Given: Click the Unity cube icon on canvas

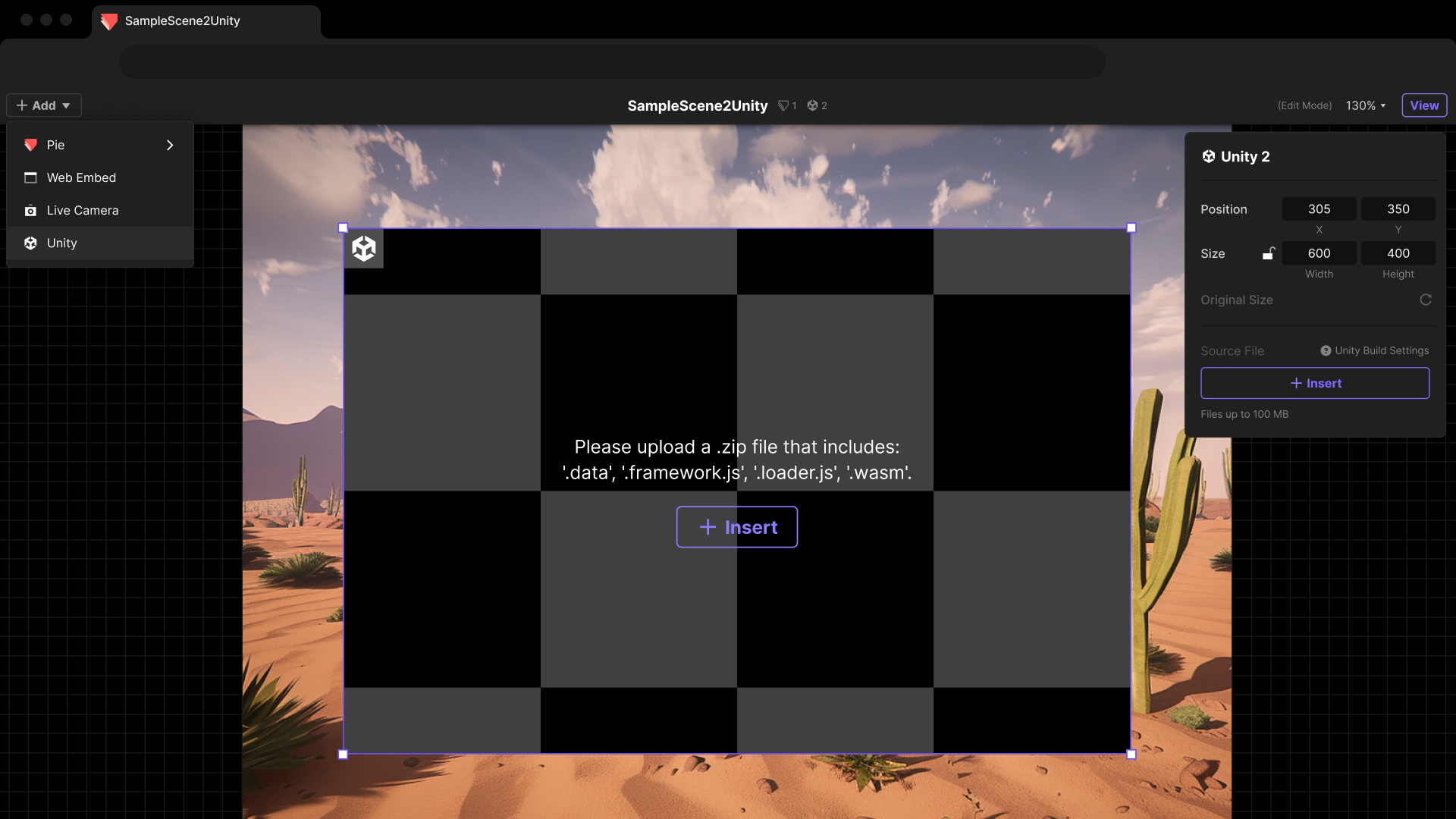Looking at the screenshot, I should tap(363, 248).
